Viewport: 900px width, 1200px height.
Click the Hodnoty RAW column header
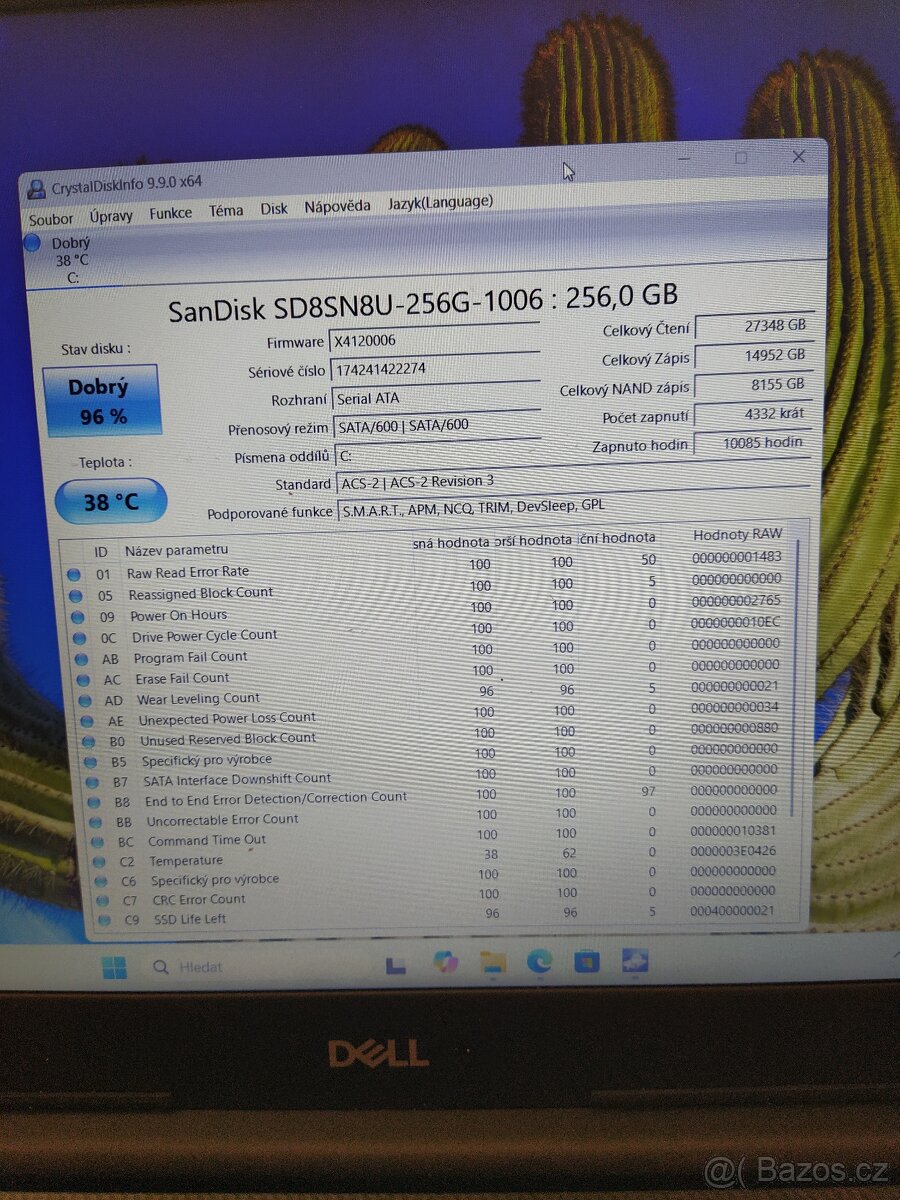pos(738,535)
